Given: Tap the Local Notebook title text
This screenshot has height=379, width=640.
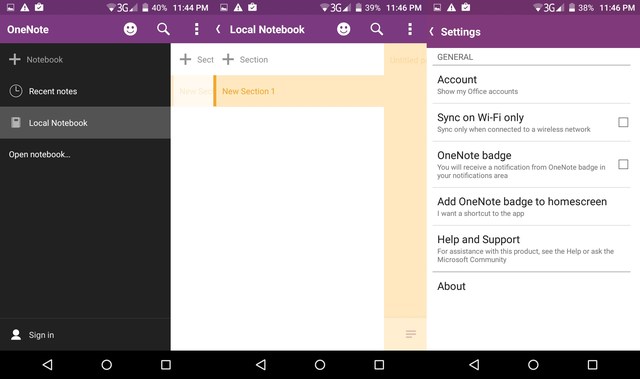Looking at the screenshot, I should [x=267, y=29].
